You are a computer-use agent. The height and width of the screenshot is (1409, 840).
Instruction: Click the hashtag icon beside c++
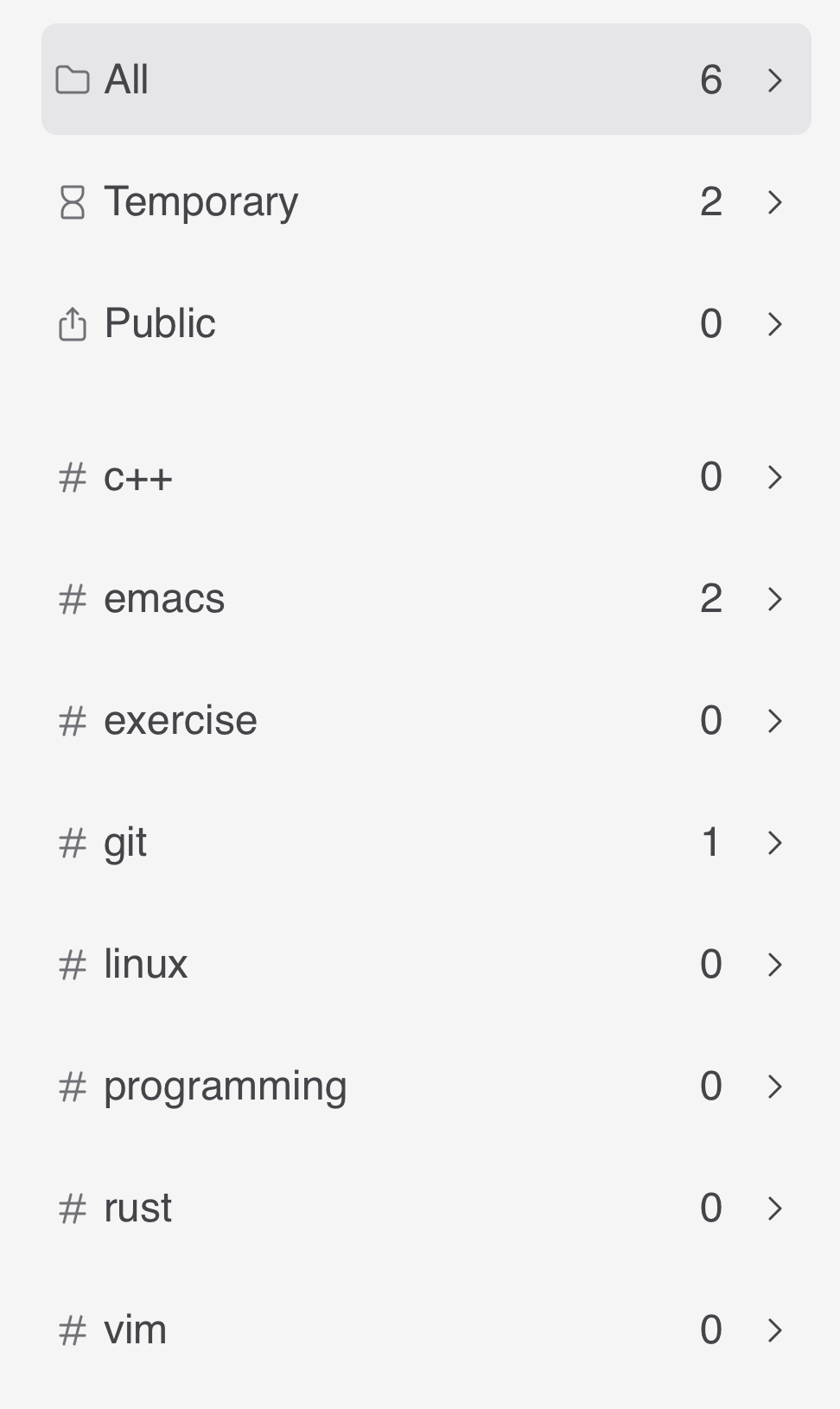pyautogui.click(x=73, y=477)
